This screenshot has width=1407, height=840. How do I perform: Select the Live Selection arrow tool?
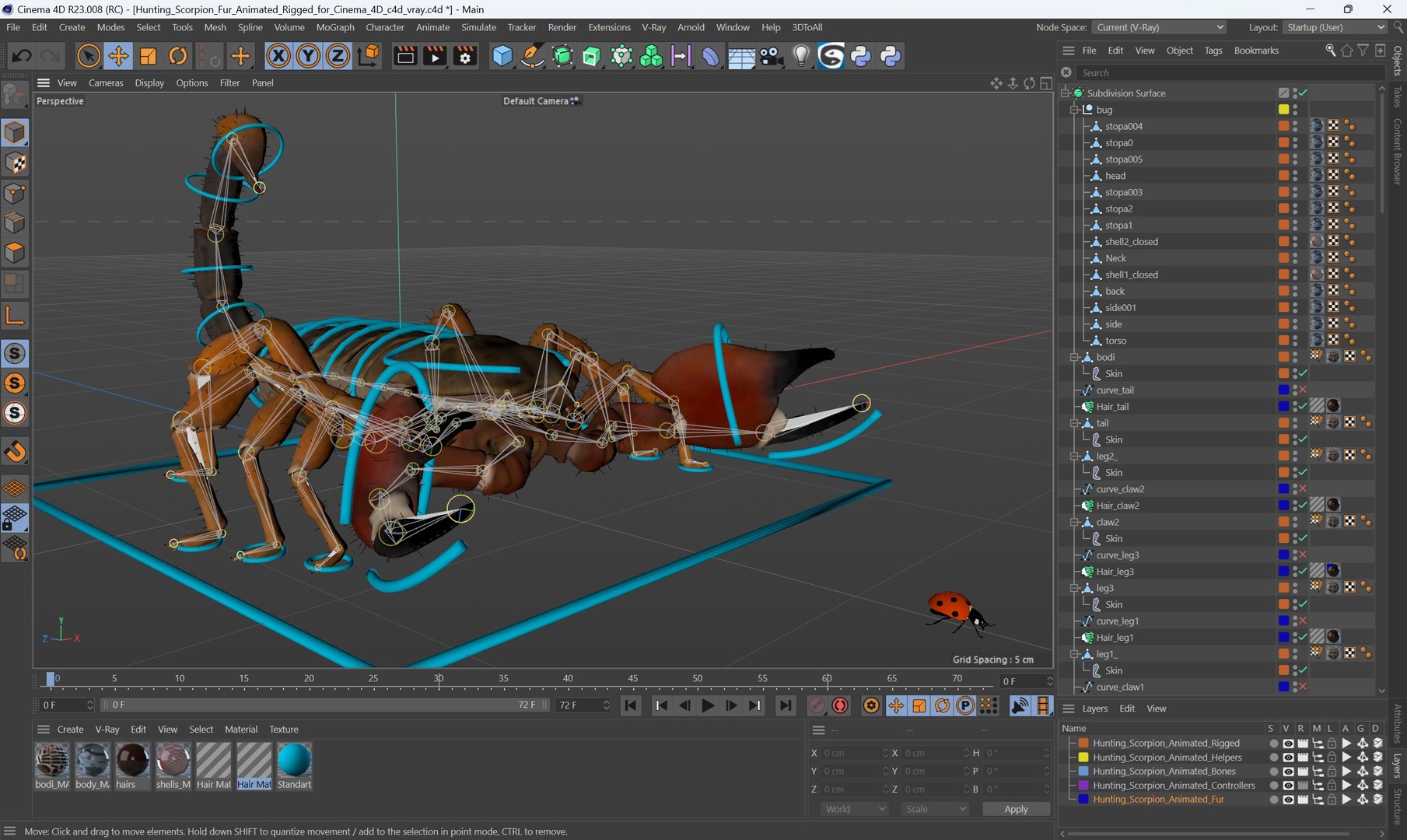pos(89,56)
